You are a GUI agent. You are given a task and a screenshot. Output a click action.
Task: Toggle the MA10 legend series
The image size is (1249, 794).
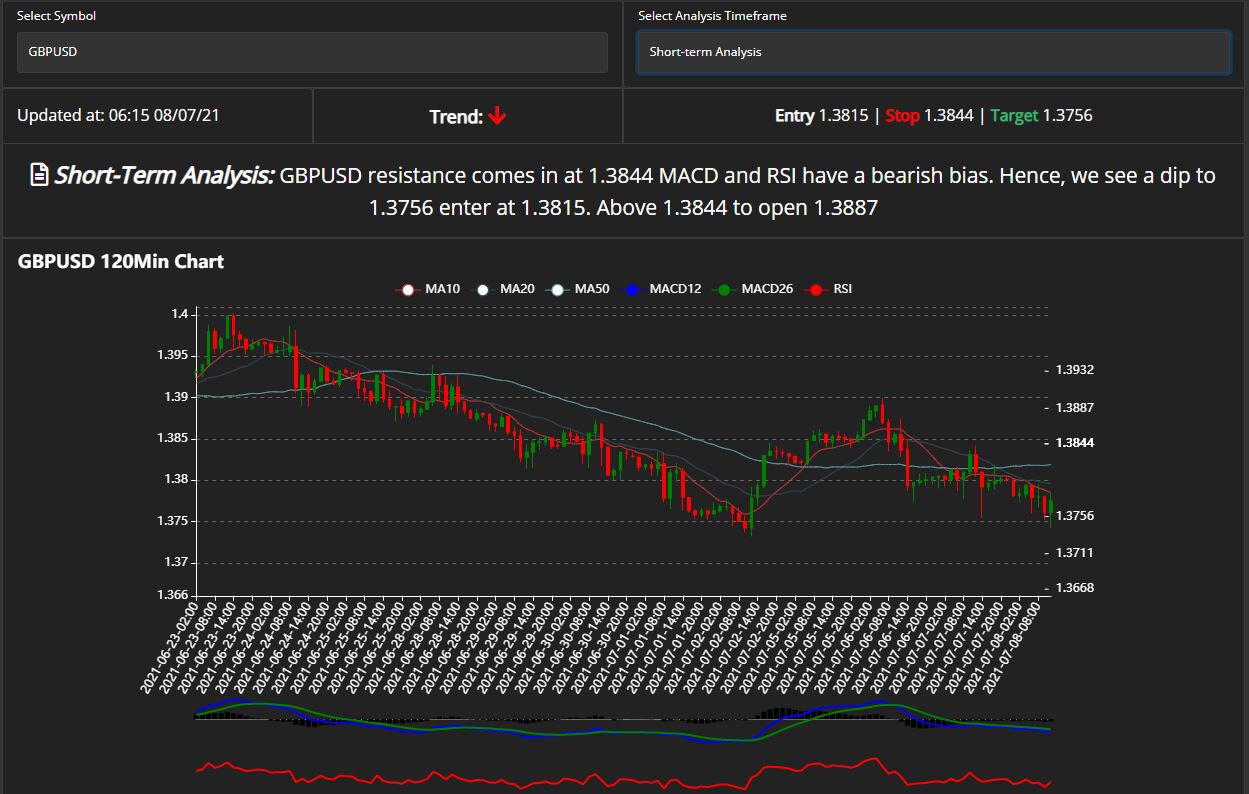(430, 289)
